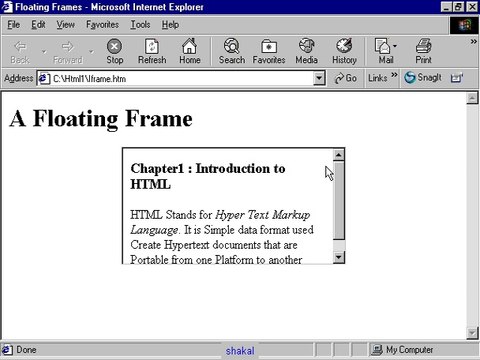The height and width of the screenshot is (360, 480).
Task: Restore the Internet Explorer window
Action: point(458,7)
